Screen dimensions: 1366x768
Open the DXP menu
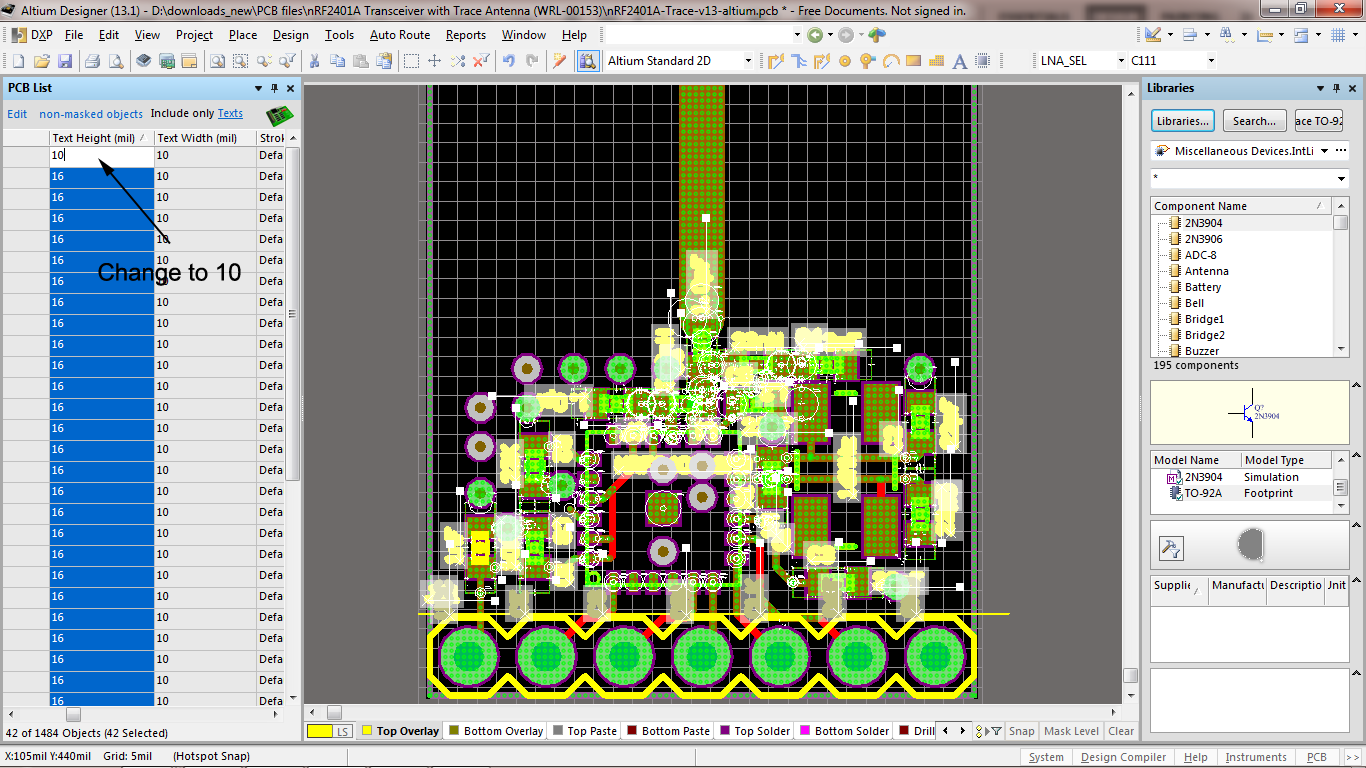pyautogui.click(x=33, y=35)
